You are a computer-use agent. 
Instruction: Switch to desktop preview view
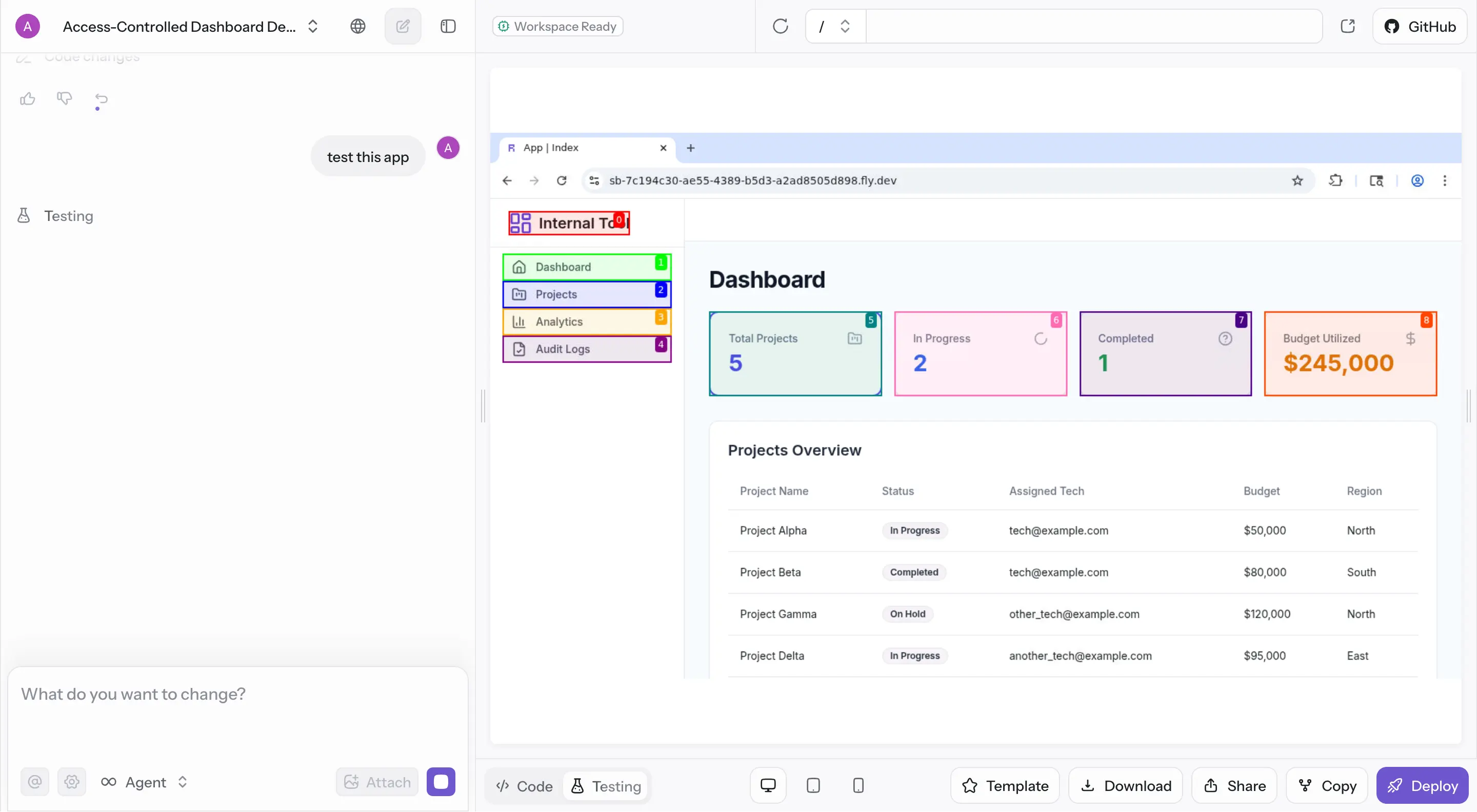[x=768, y=785]
